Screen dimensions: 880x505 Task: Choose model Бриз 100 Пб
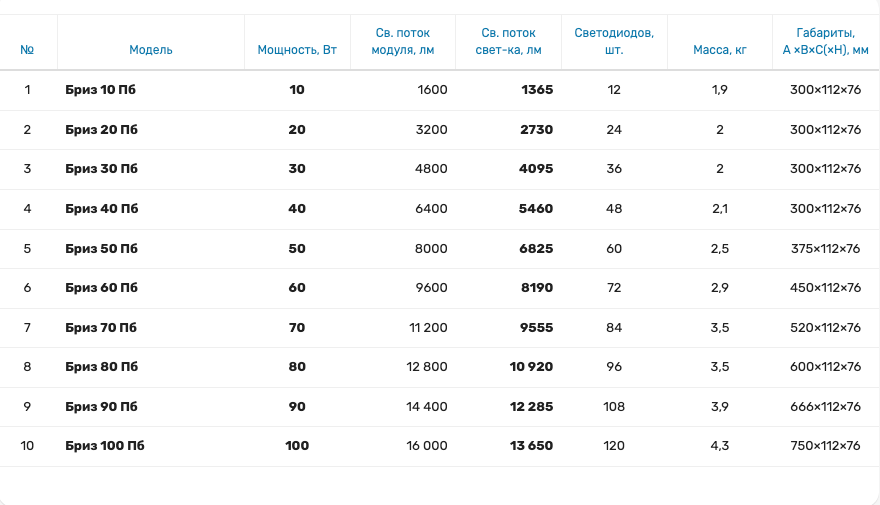click(x=105, y=446)
